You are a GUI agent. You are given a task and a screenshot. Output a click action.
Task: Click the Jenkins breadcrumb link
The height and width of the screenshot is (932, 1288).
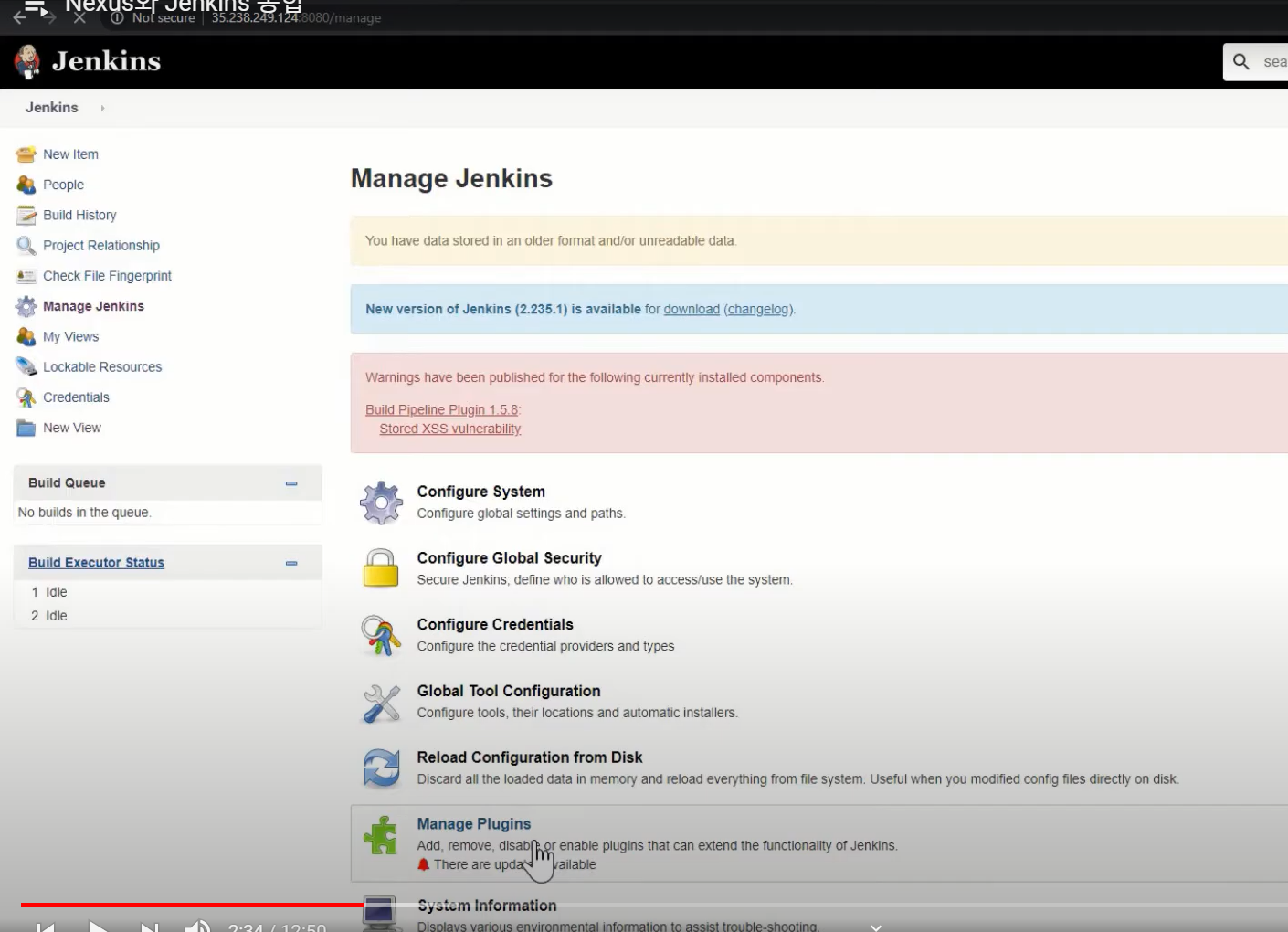(51, 107)
